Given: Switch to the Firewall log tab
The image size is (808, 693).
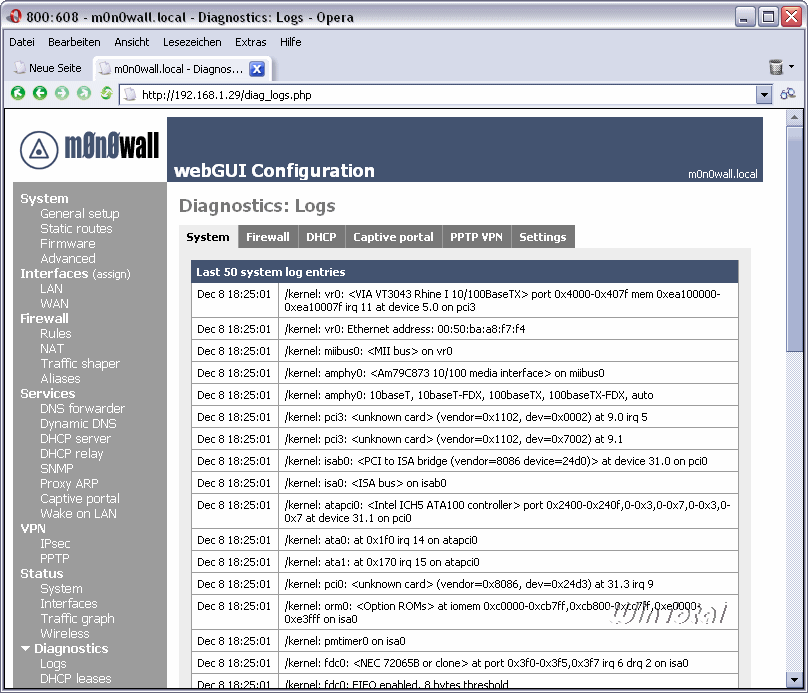Looking at the screenshot, I should coord(268,237).
